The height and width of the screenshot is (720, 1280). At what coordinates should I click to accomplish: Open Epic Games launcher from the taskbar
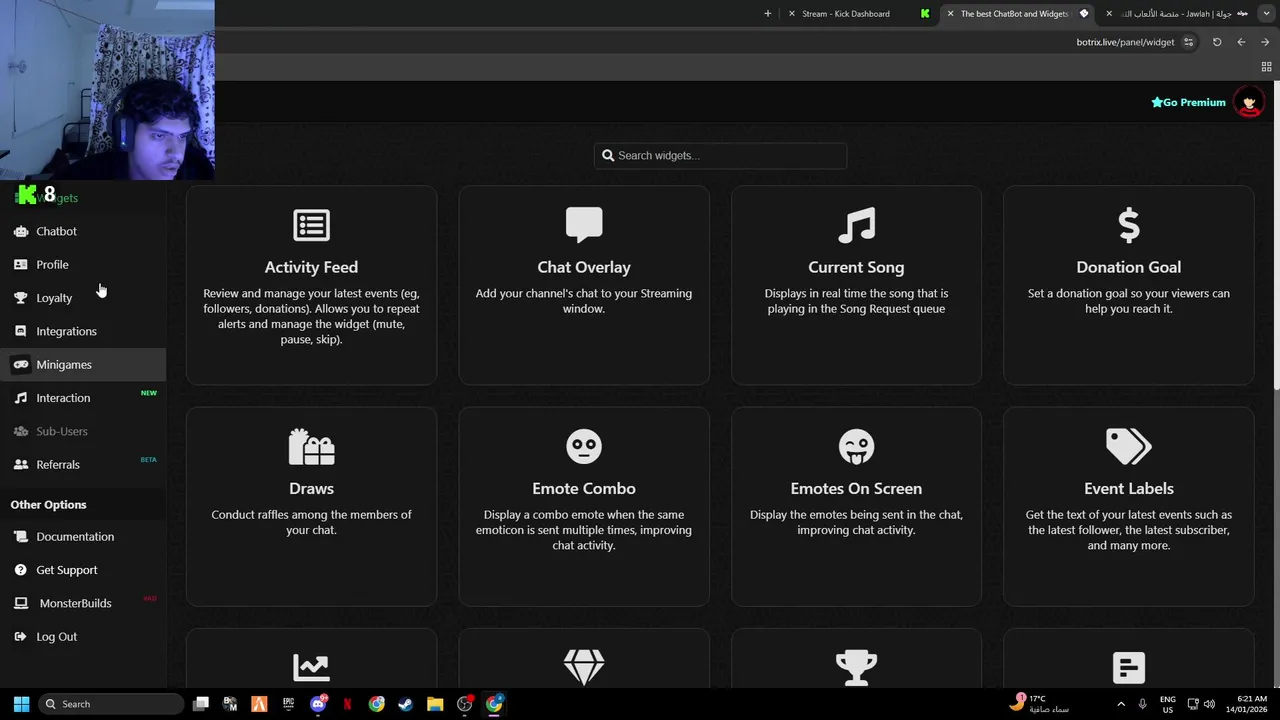289,704
